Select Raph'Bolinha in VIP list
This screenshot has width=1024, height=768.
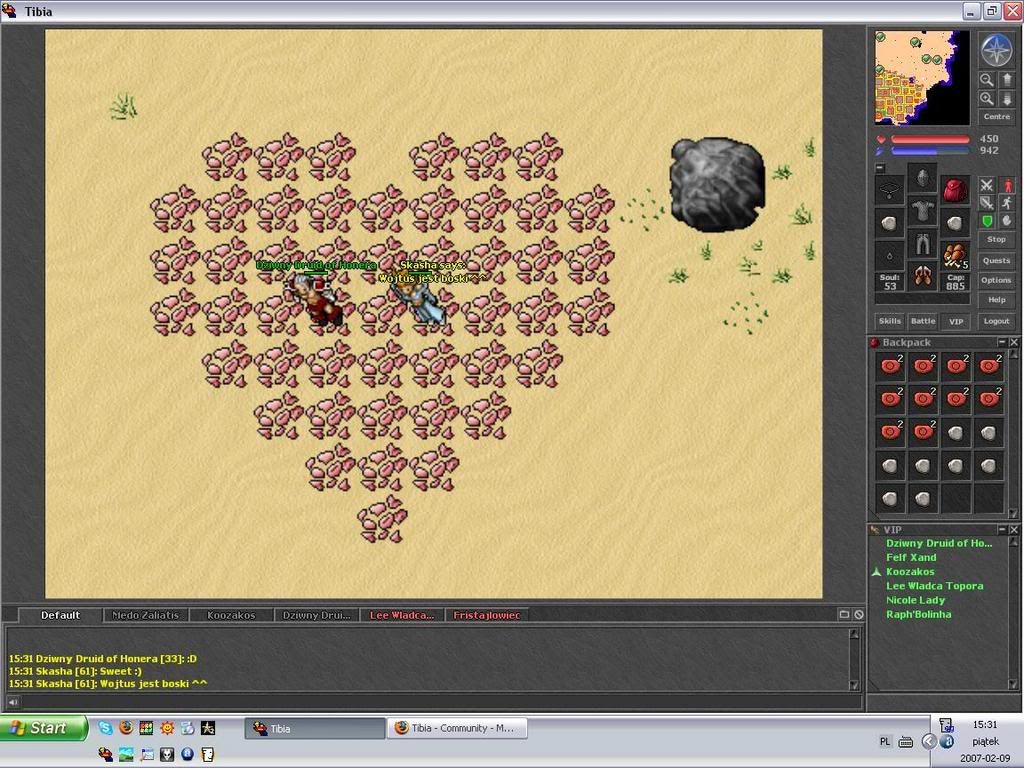[918, 615]
